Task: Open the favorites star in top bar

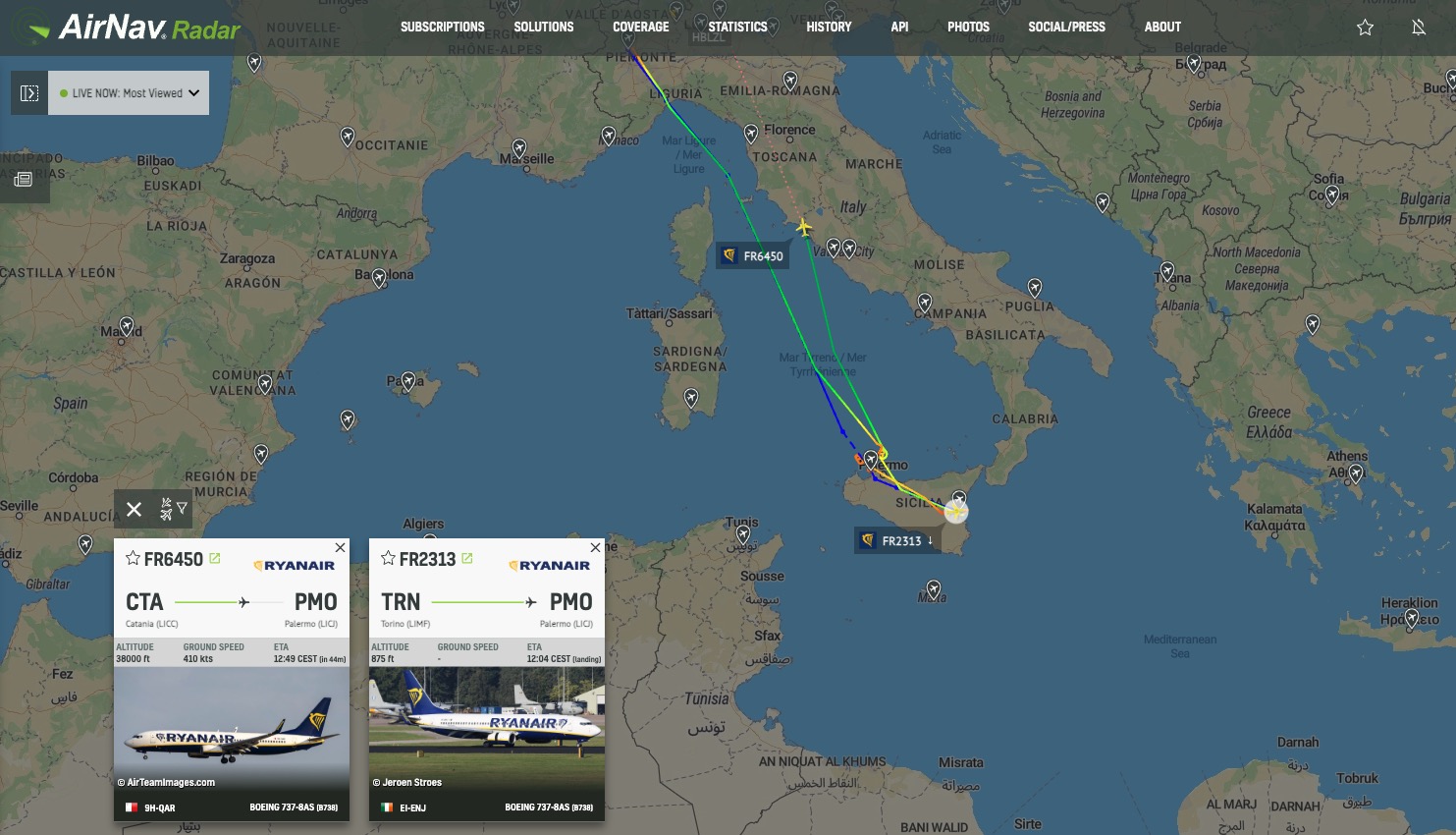Action: tap(1365, 28)
